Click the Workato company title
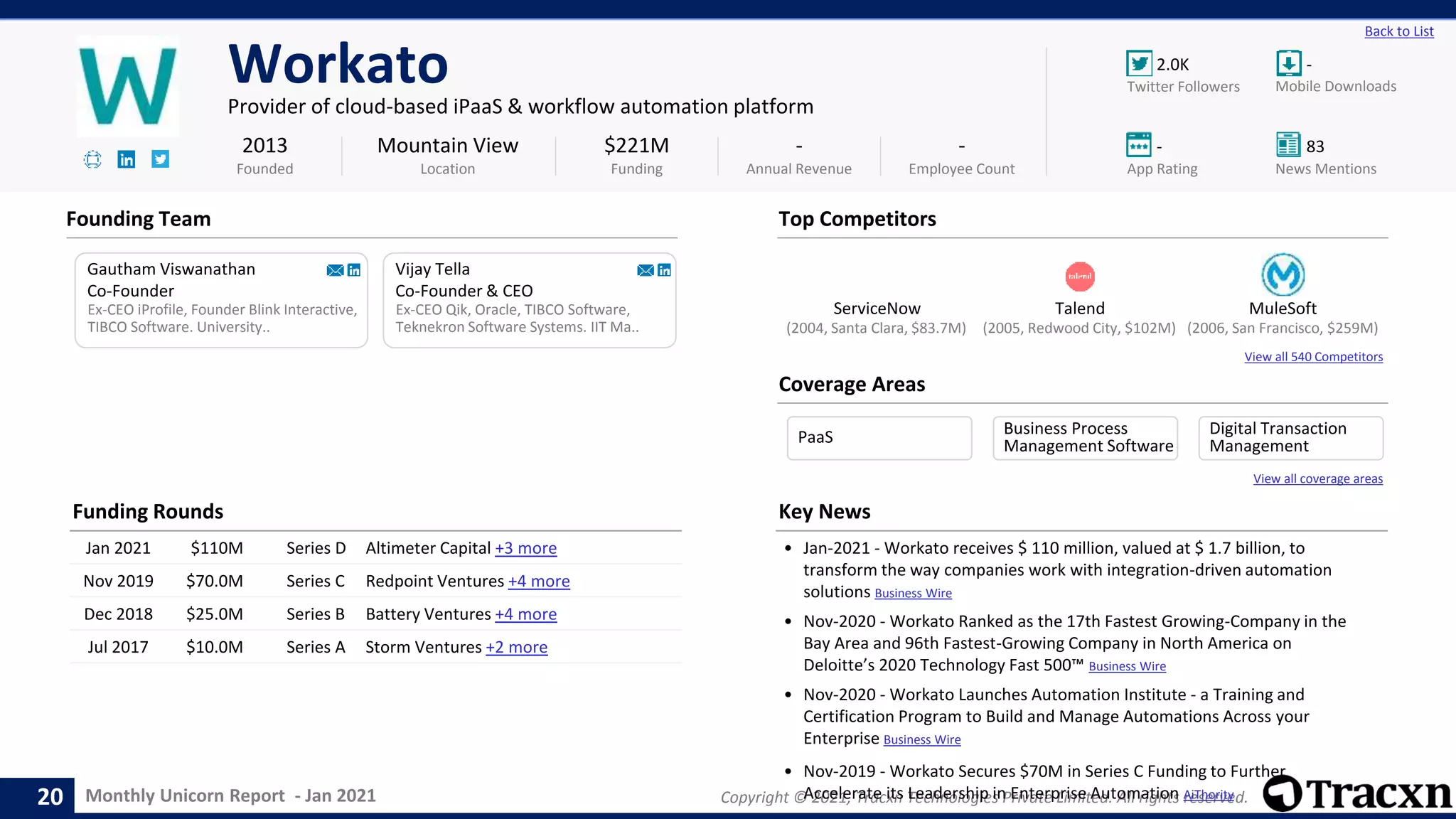This screenshot has height=819, width=1456. [x=338, y=64]
